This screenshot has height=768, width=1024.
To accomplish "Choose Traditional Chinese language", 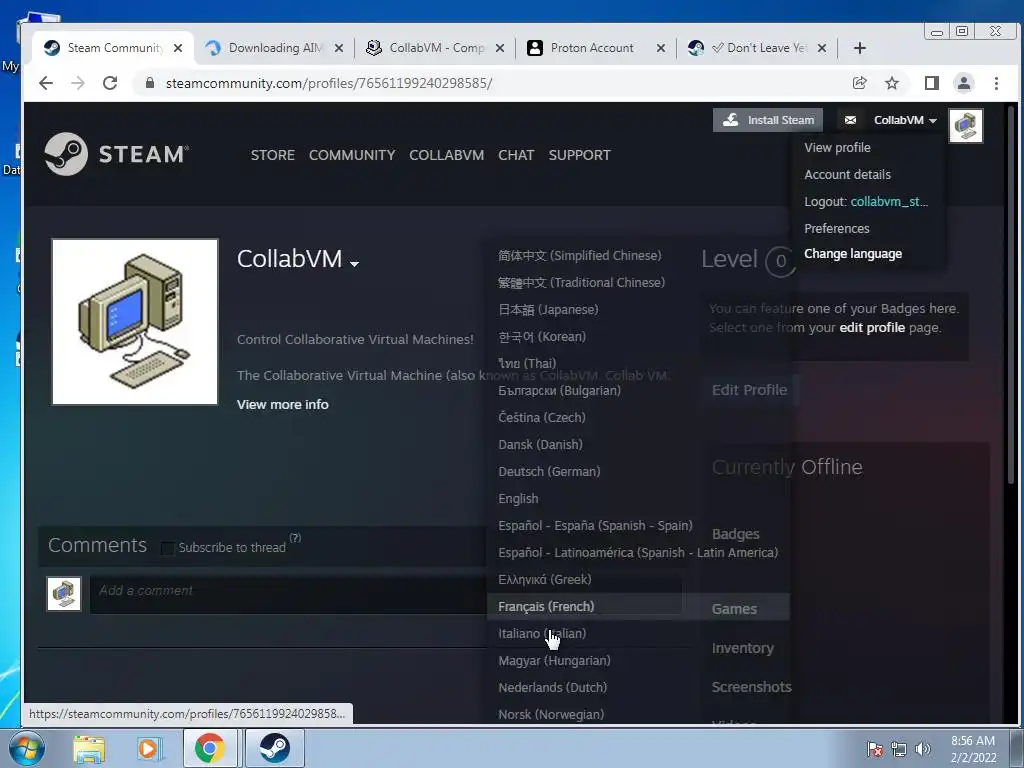I will (x=581, y=282).
